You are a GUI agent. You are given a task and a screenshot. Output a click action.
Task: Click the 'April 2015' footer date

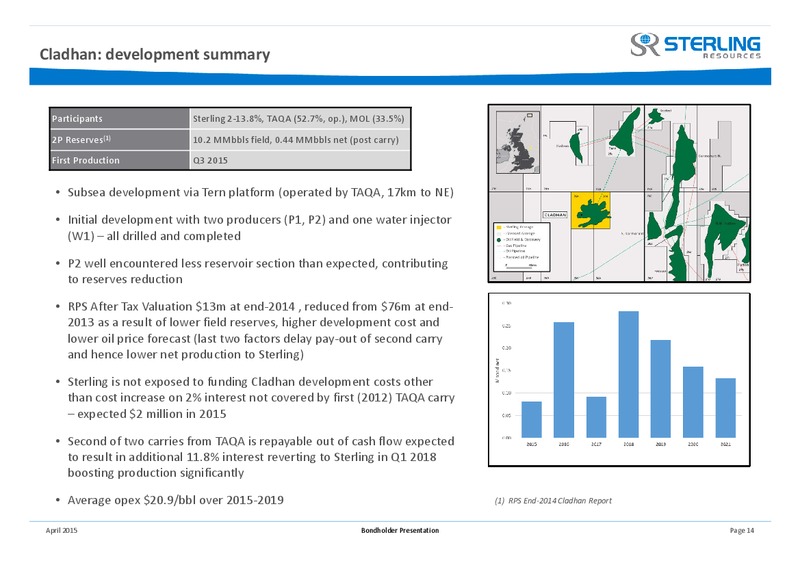[62, 530]
